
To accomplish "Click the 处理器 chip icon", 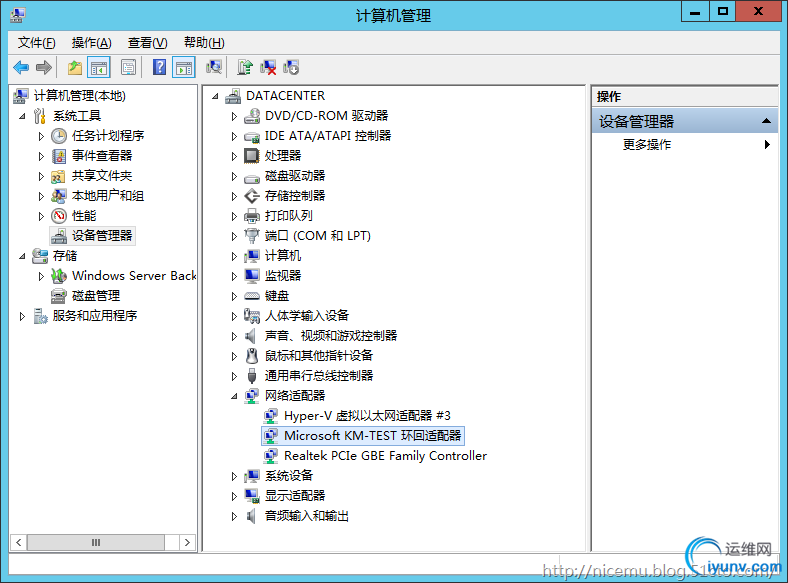I will (252, 156).
